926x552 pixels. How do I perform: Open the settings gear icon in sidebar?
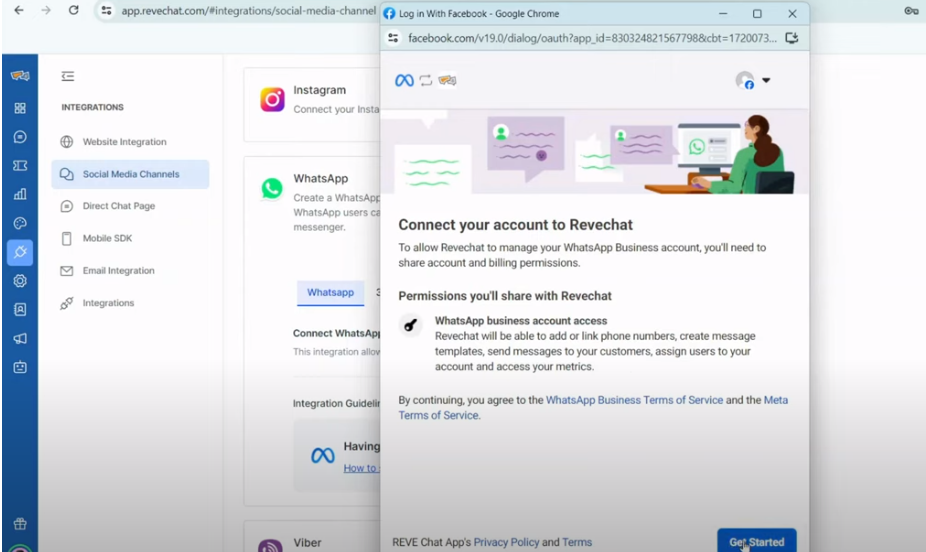coord(20,281)
